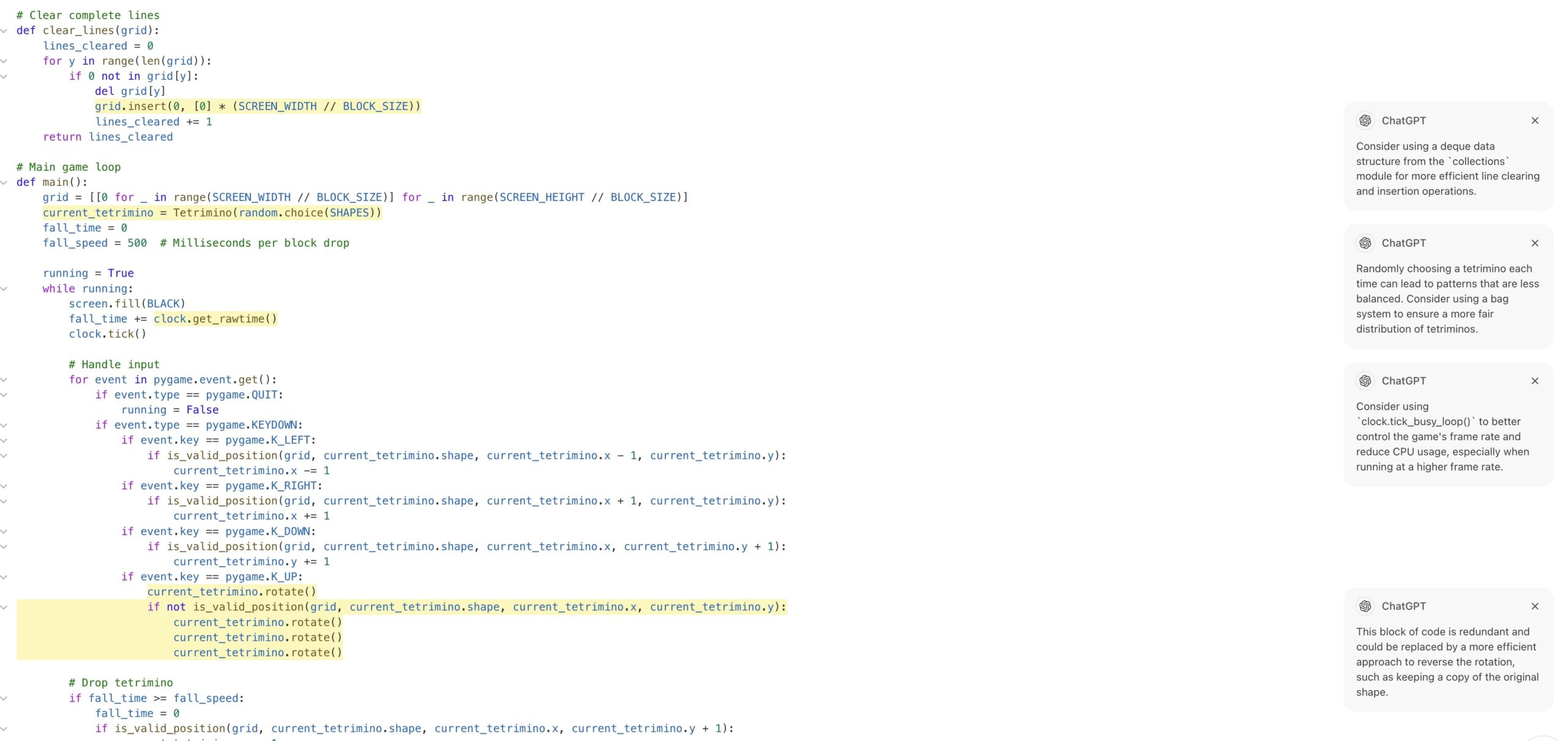Click the 'fall_time = 0' line in main
Viewport: 1568px width, 741px height.
click(x=85, y=228)
